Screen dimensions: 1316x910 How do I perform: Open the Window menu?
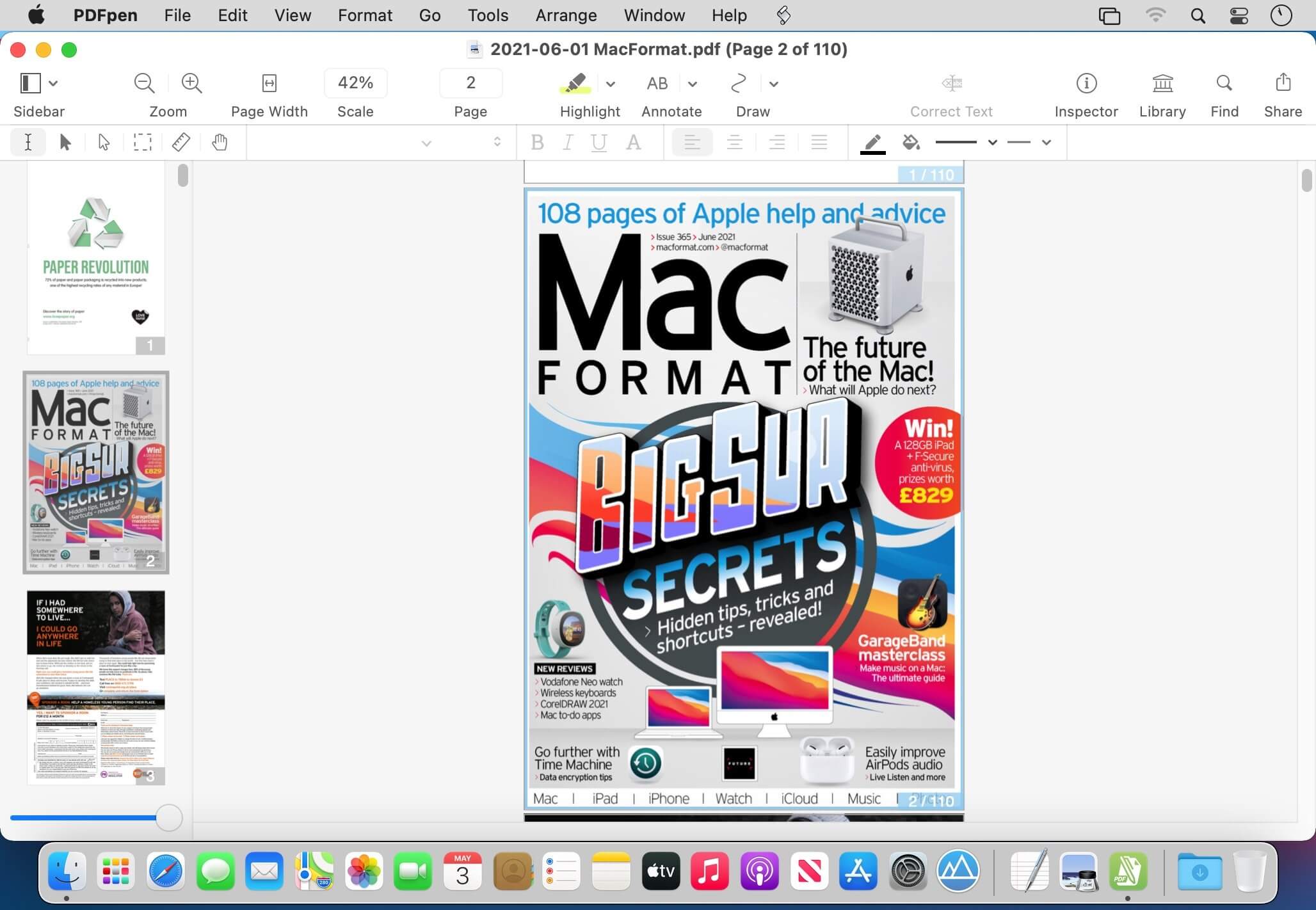pyautogui.click(x=654, y=15)
